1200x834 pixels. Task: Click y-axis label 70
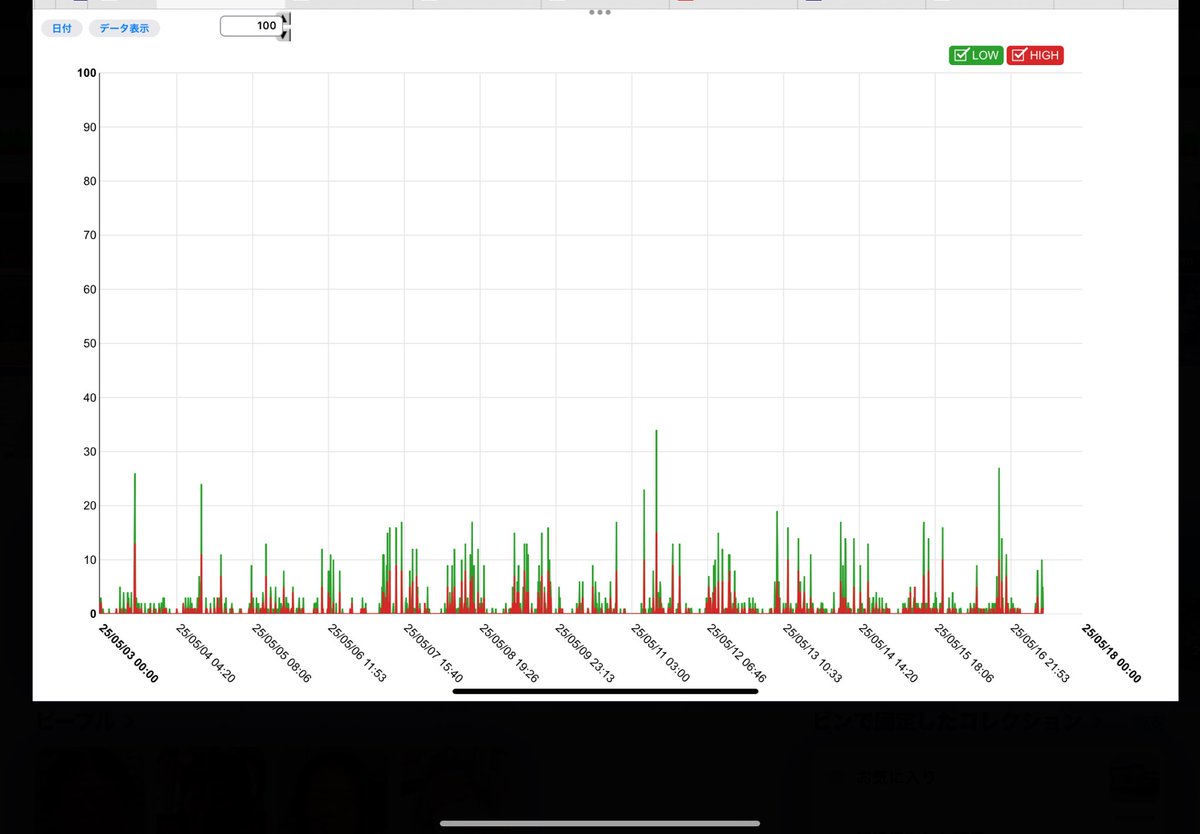click(89, 235)
